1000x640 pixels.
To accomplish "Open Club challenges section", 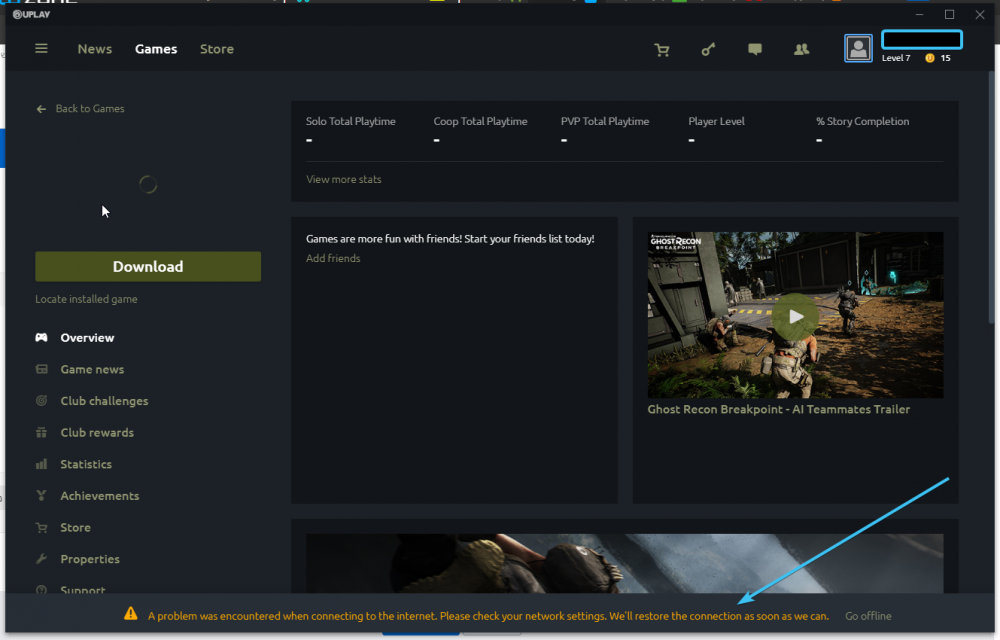I will (x=105, y=401).
